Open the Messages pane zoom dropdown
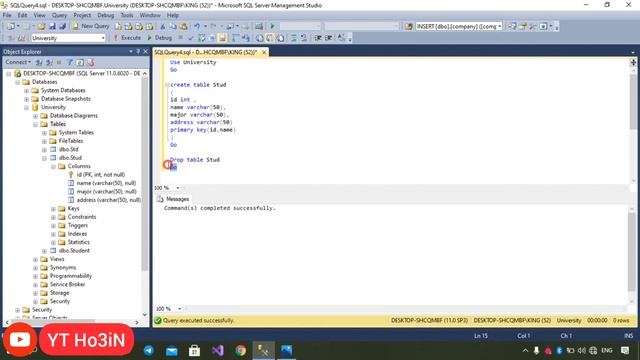This screenshot has width=640, height=360. 179,309
